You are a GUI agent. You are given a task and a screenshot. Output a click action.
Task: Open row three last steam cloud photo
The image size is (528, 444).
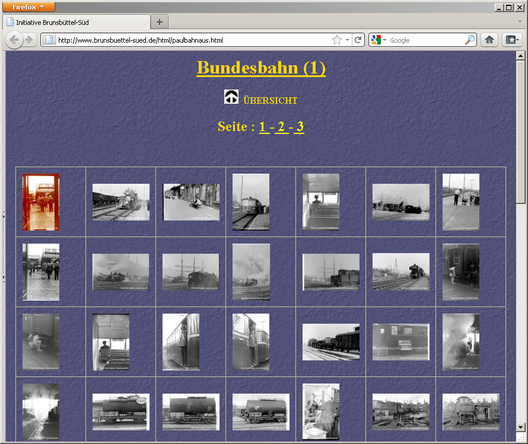tap(461, 342)
